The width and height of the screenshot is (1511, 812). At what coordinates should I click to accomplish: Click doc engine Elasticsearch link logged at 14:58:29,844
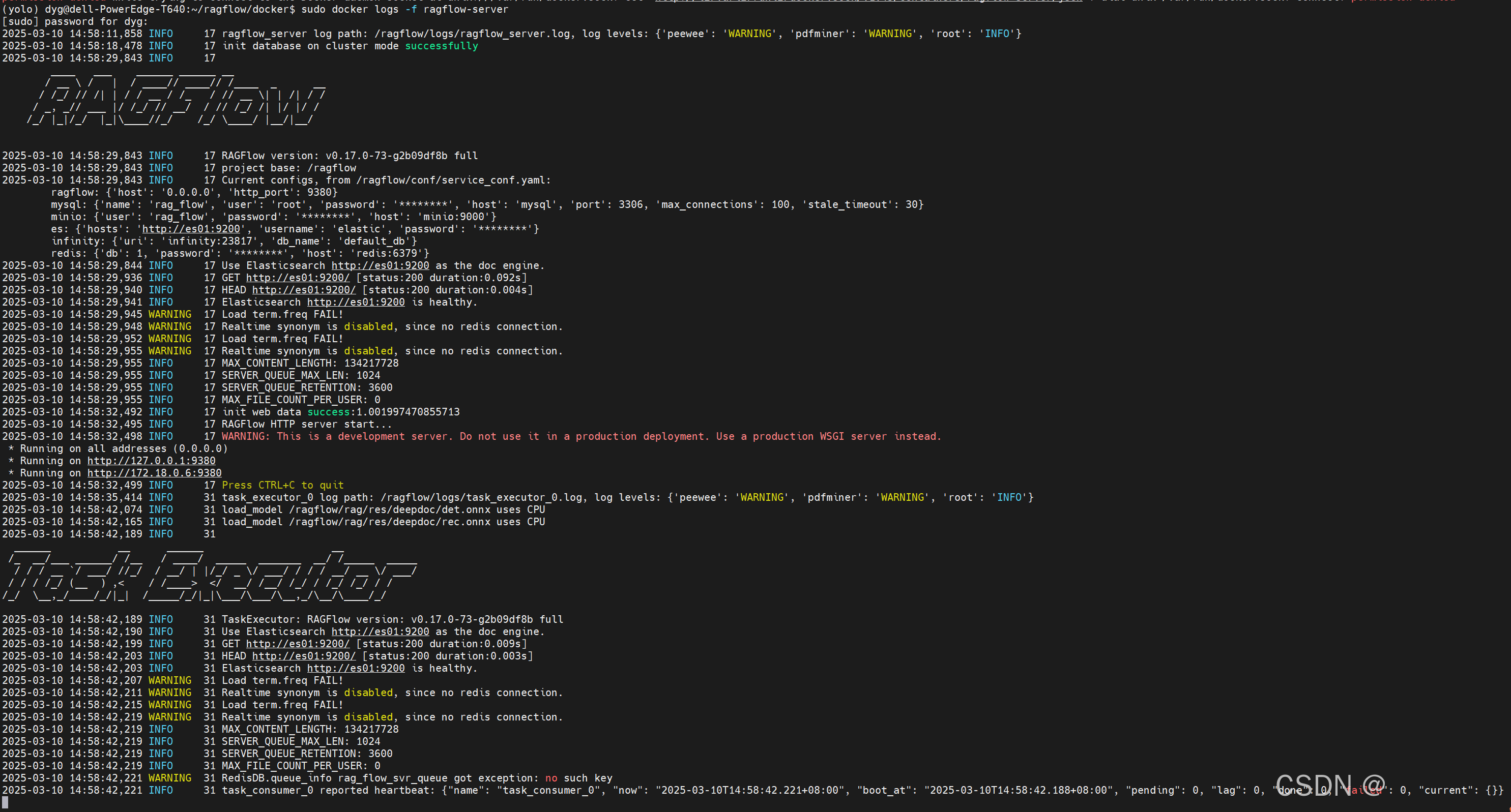click(380, 265)
